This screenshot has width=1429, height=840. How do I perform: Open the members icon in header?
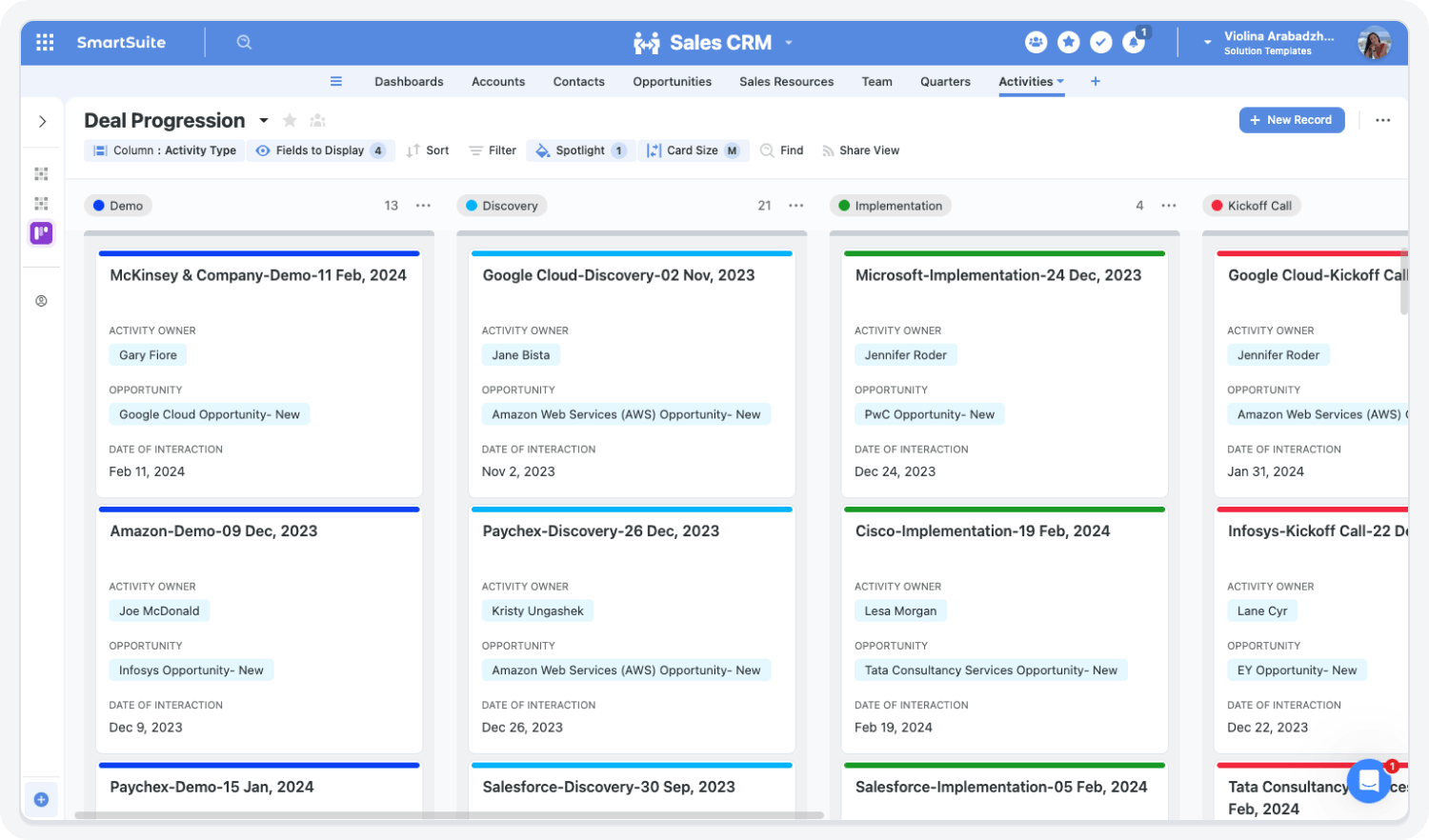click(1036, 42)
